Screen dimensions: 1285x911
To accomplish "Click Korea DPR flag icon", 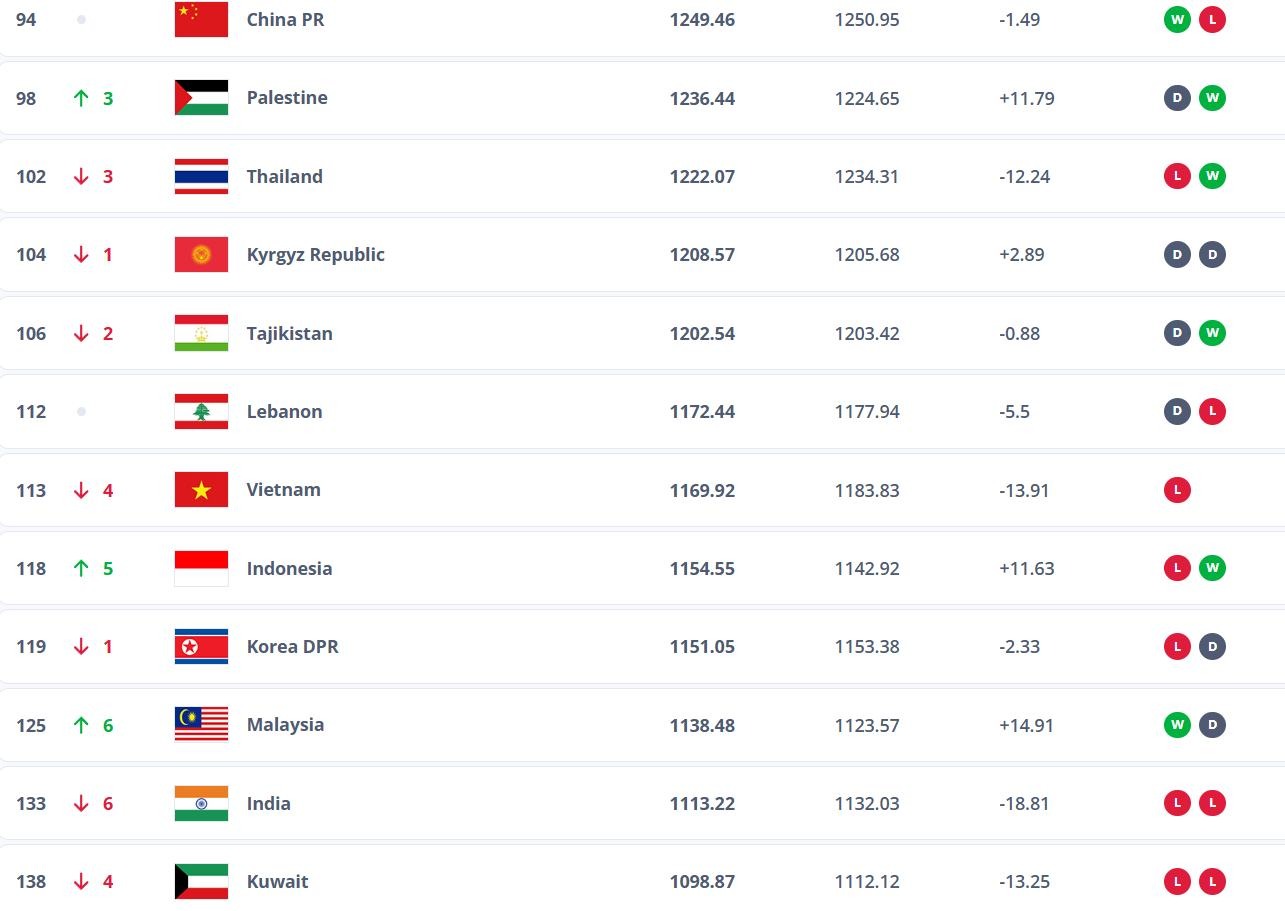I will (x=201, y=646).
